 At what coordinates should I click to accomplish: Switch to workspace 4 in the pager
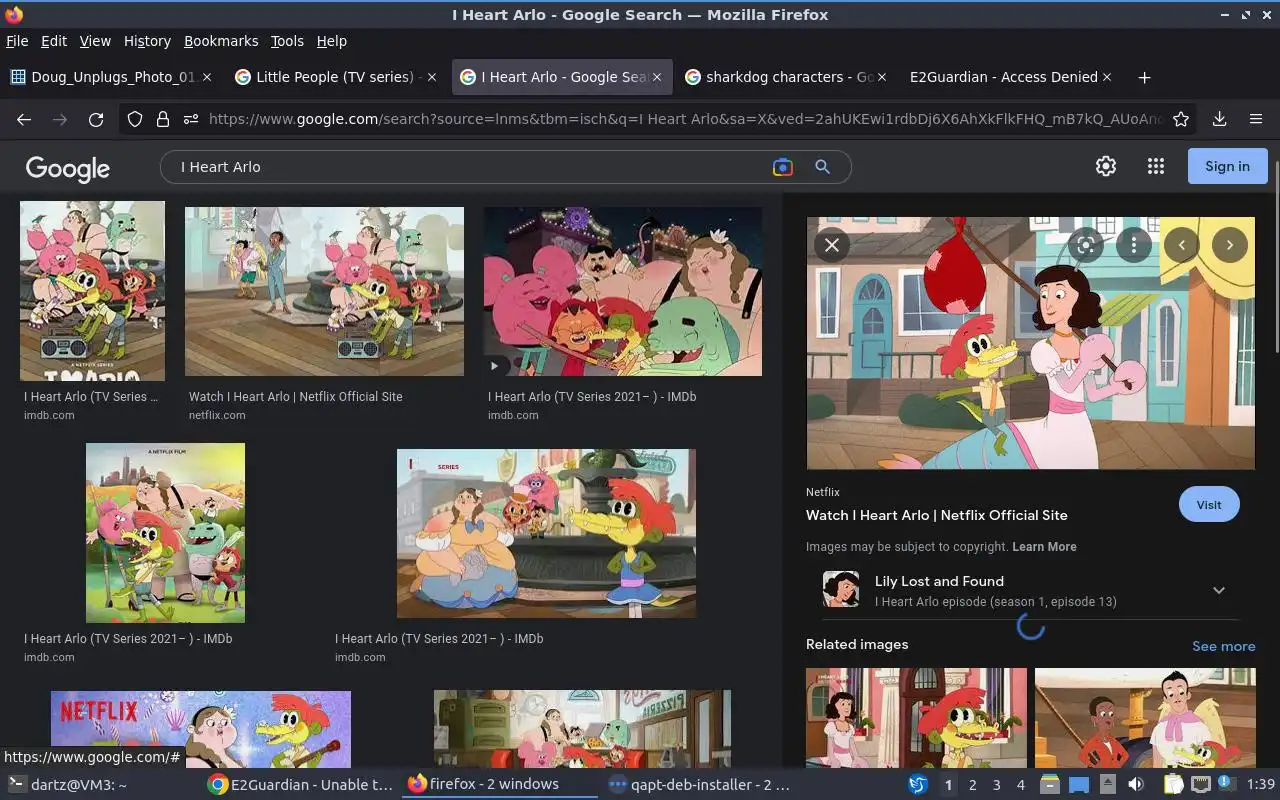(1020, 784)
